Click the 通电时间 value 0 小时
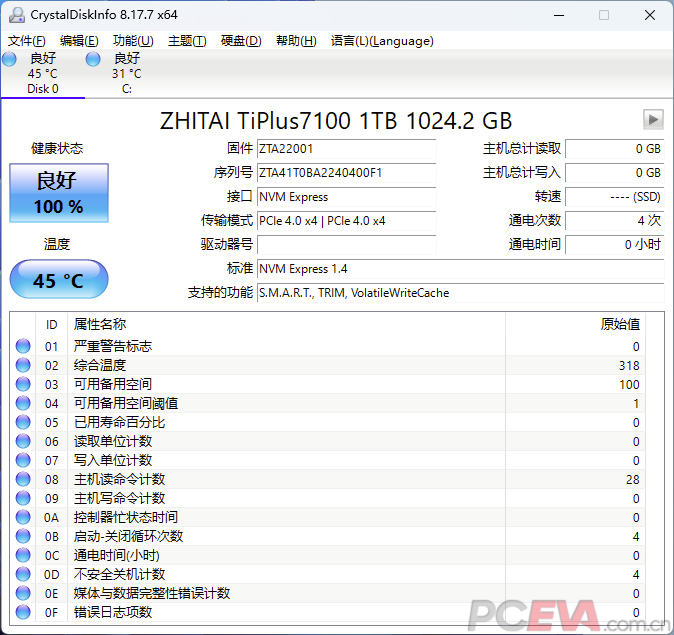 click(x=615, y=245)
